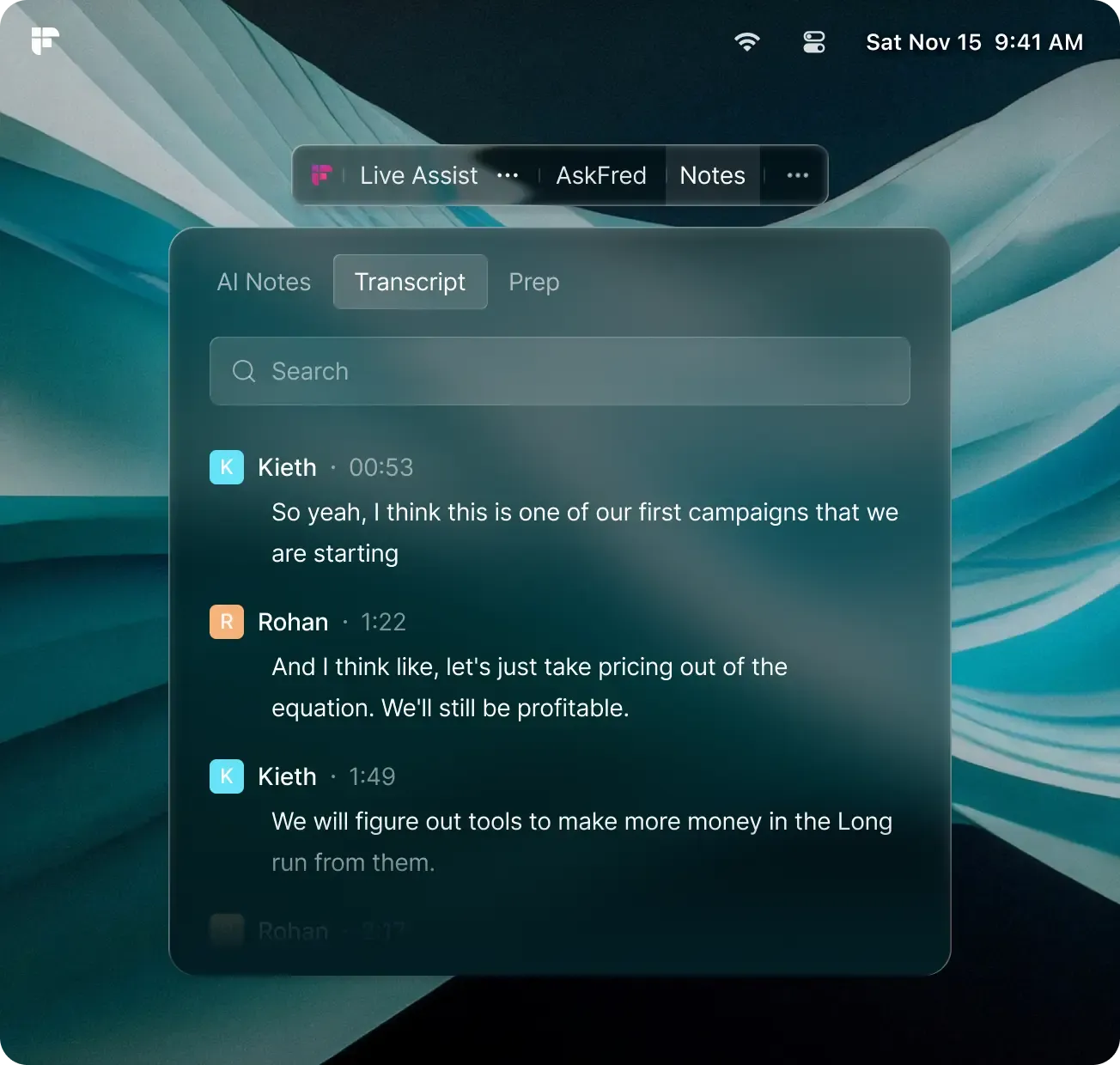Expand the more options ellipsis after Notes
The image size is (1120, 1065).
797,175
